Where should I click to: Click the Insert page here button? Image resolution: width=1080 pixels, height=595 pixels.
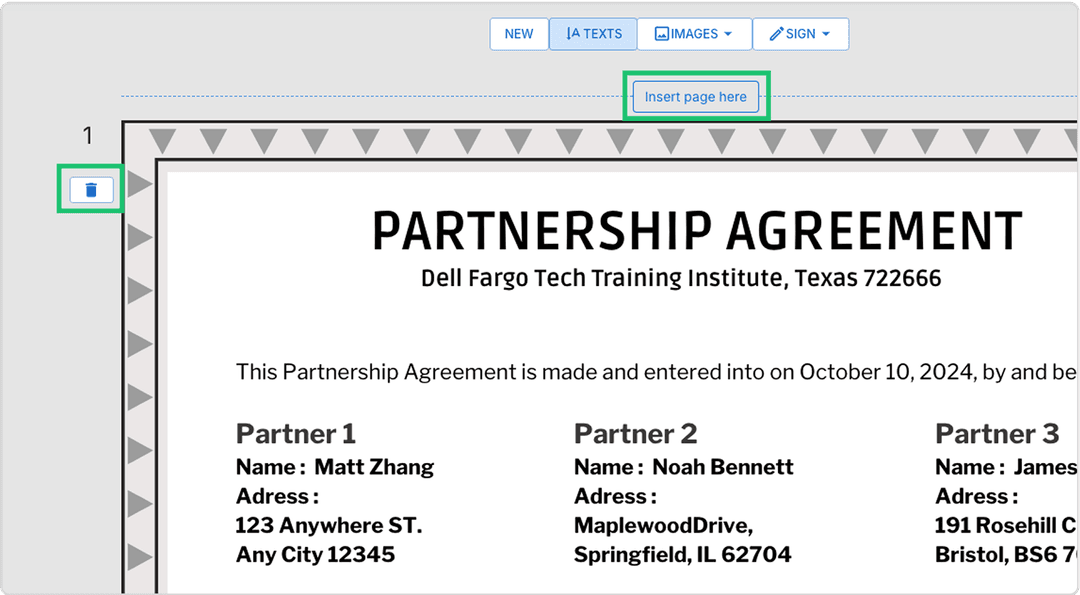696,97
